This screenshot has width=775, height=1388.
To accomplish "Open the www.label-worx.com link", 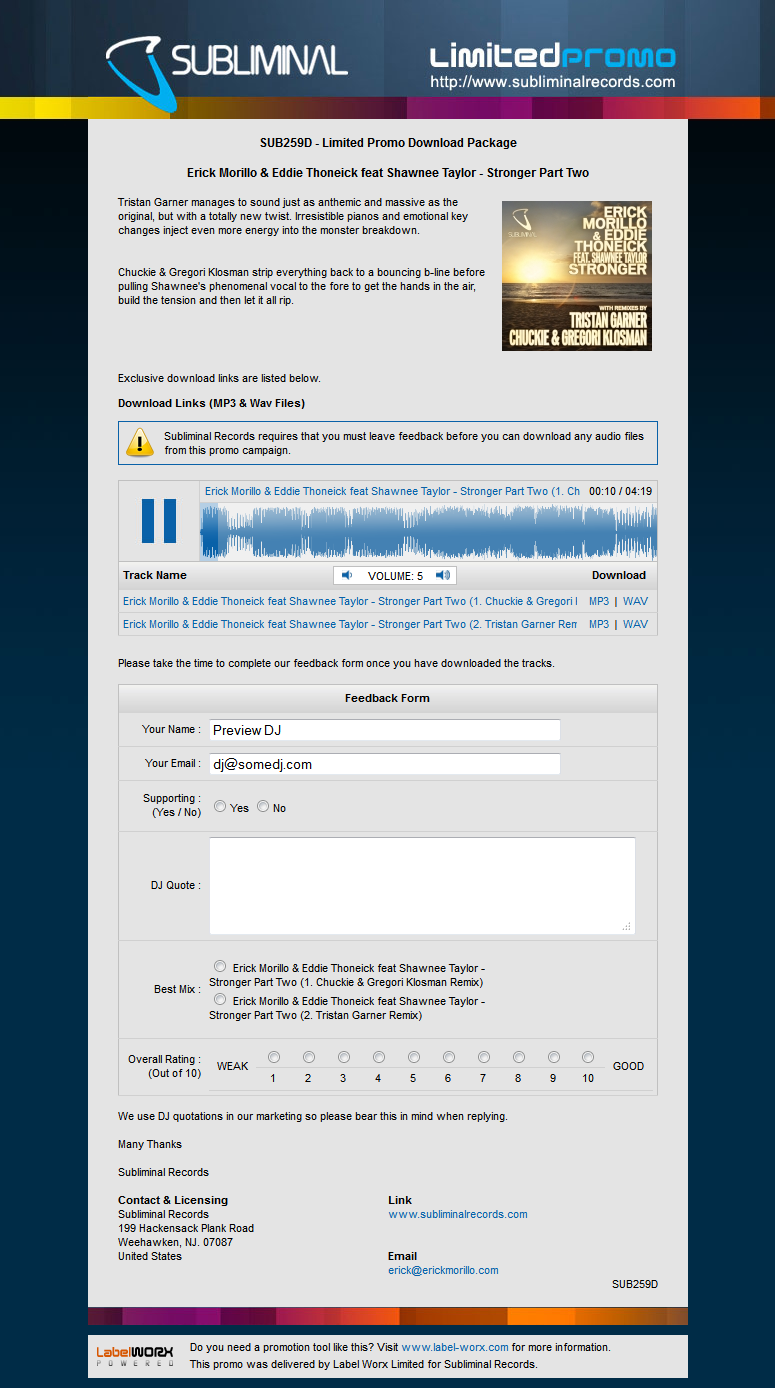I will 455,1347.
